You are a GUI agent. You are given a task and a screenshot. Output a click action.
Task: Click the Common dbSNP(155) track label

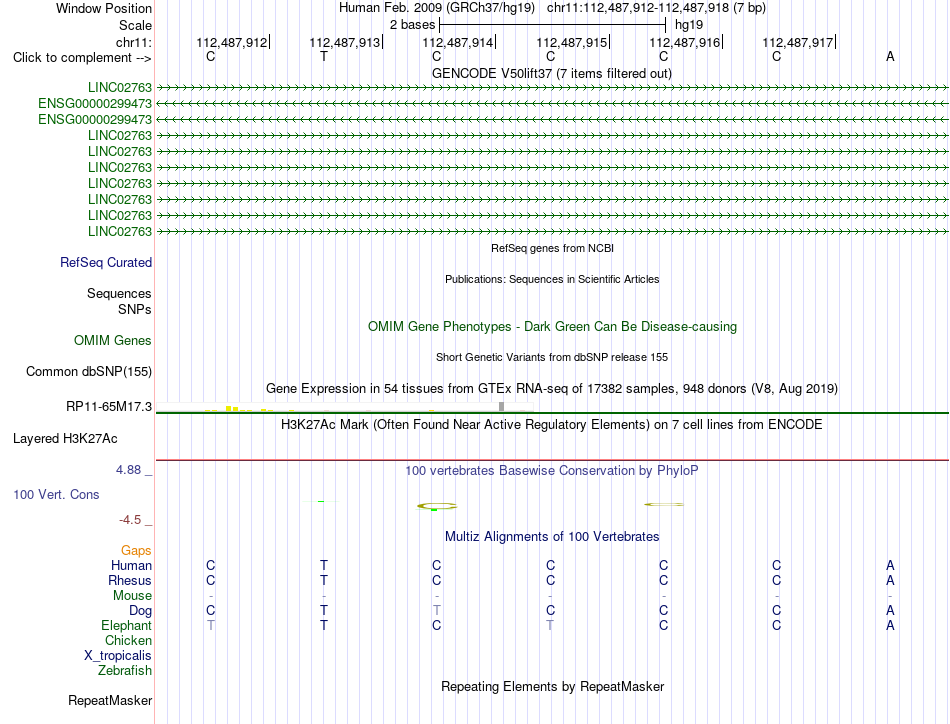88,371
